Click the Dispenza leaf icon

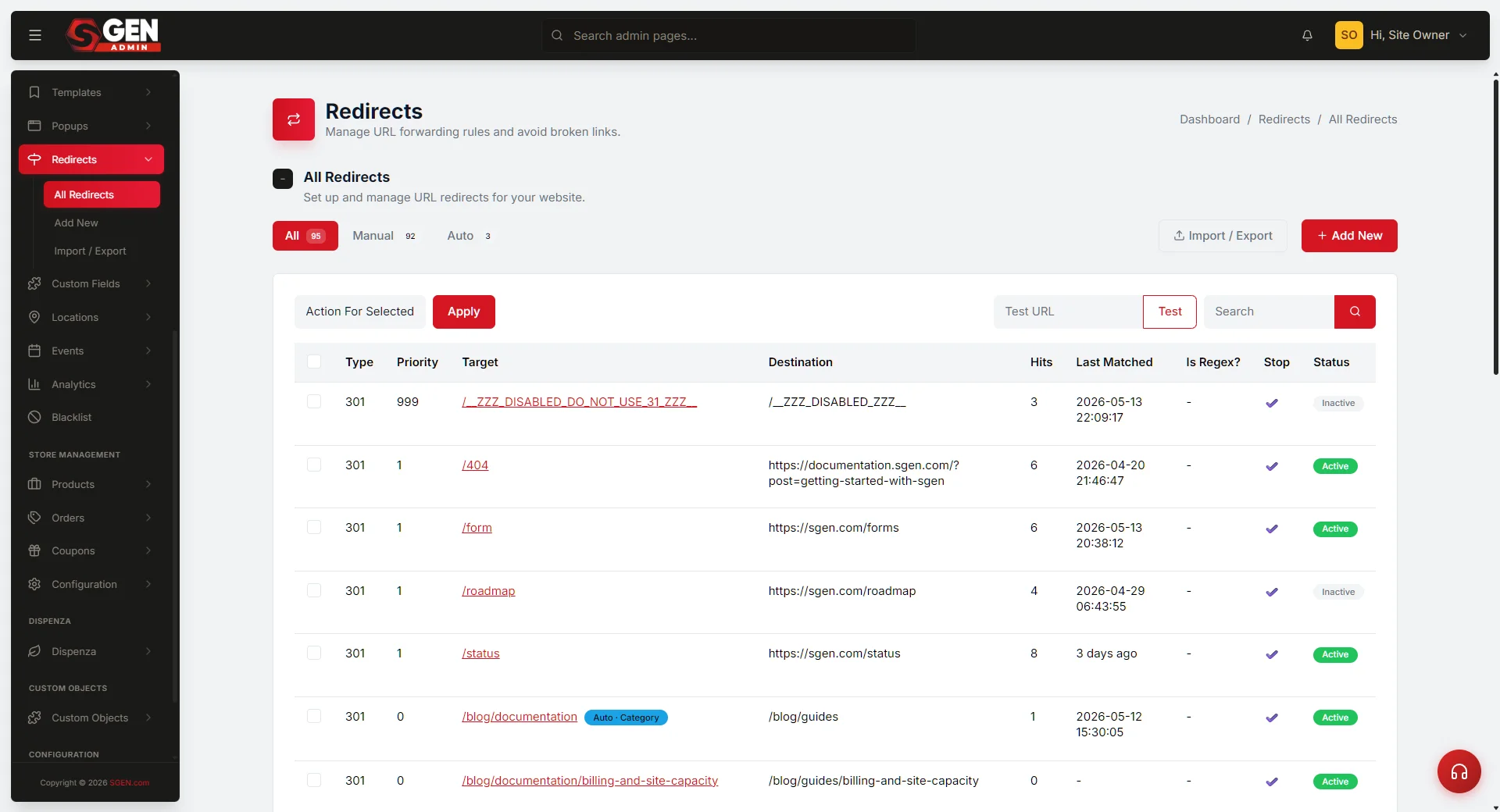pos(34,651)
